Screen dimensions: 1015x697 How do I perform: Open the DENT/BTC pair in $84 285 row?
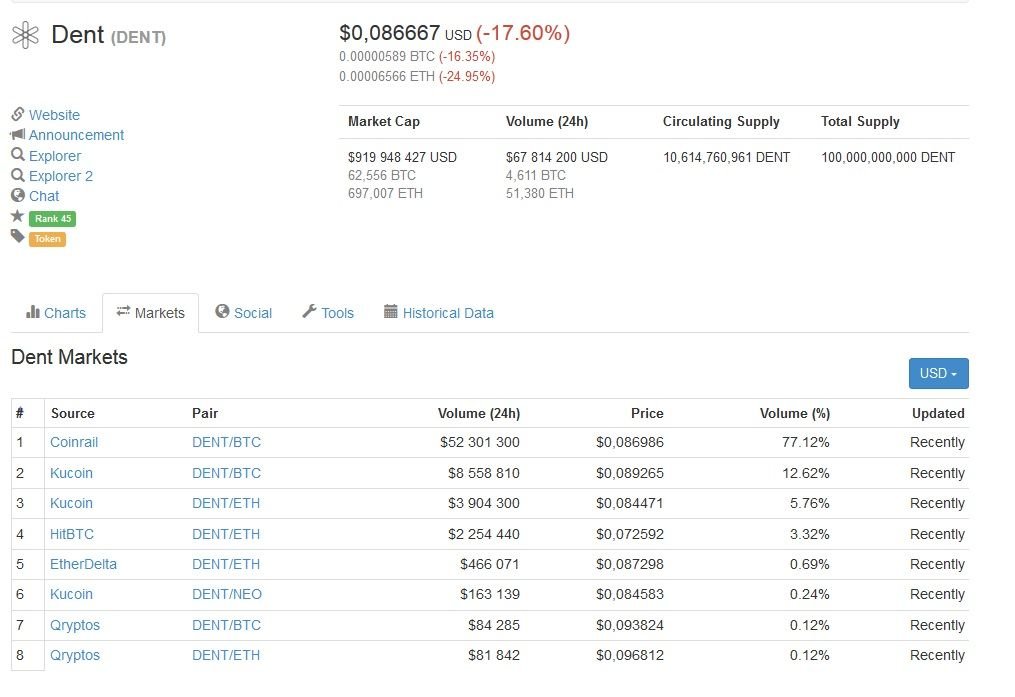click(x=227, y=625)
